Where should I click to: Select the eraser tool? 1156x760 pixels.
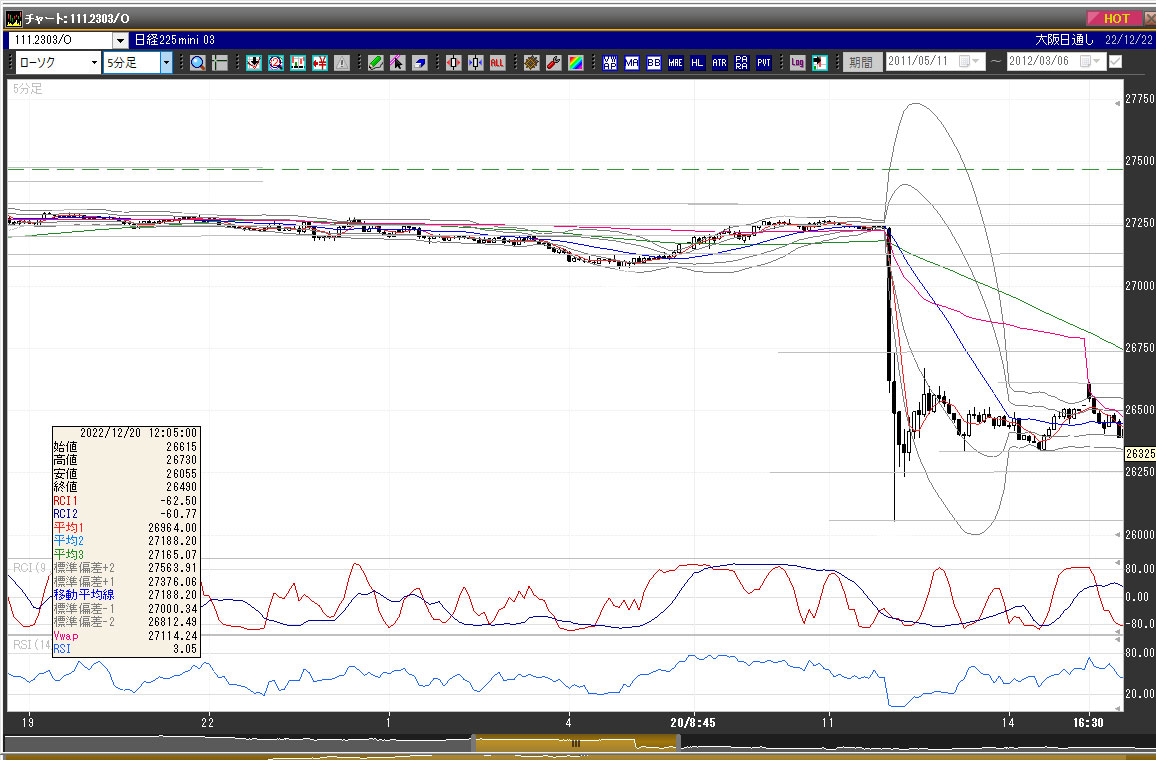[419, 63]
